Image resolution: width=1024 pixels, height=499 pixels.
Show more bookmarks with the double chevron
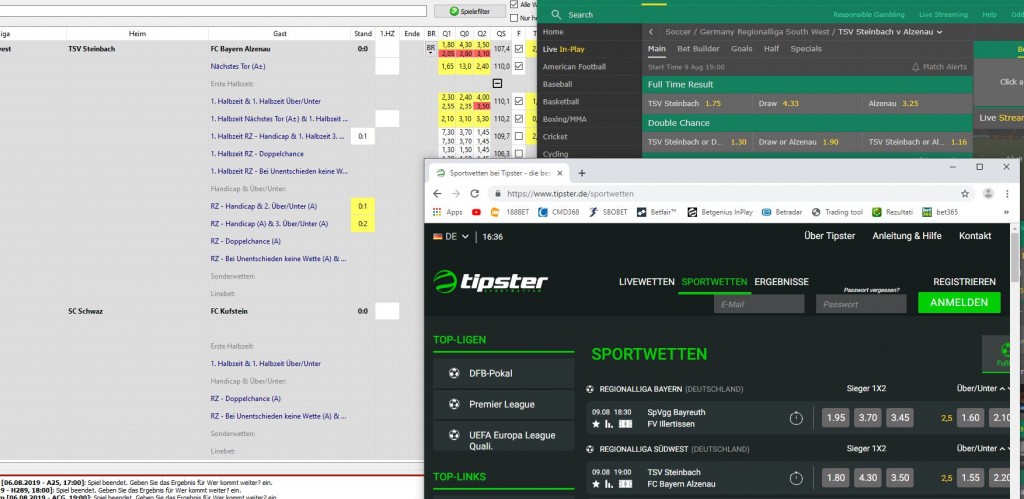tap(1006, 212)
